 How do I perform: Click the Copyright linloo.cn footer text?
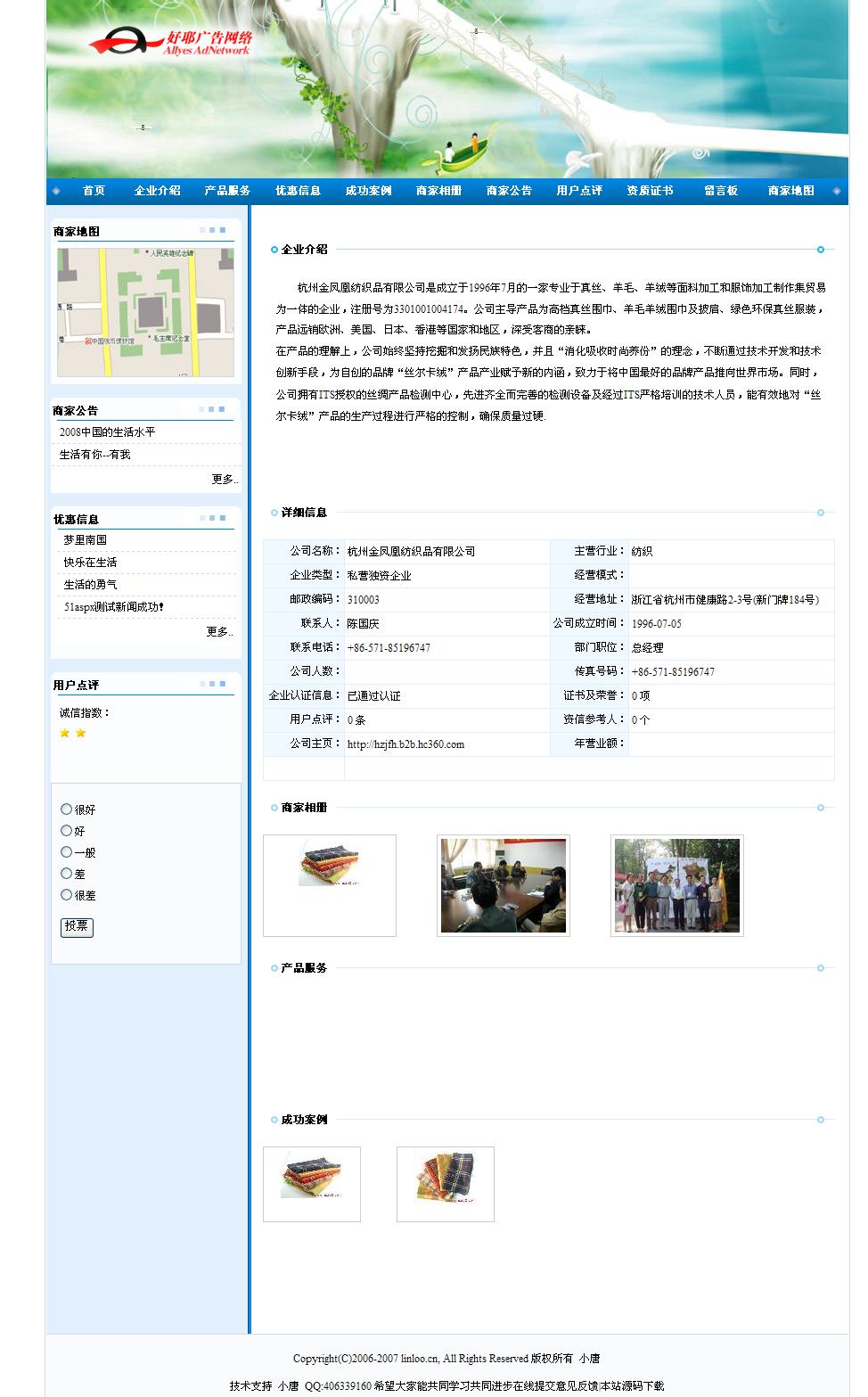click(446, 1359)
